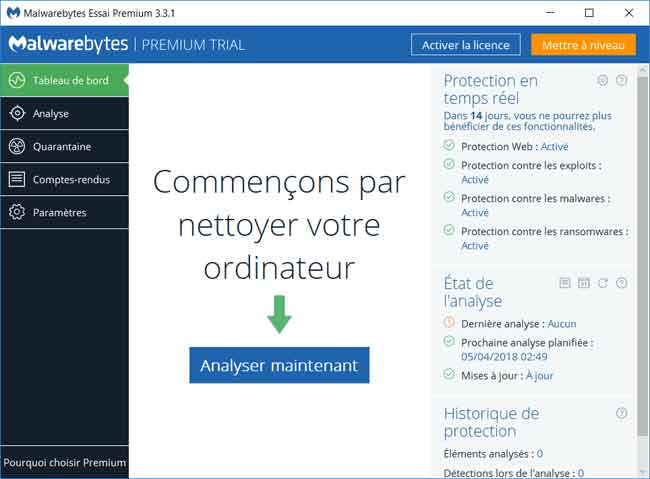This screenshot has height=479, width=650.
Task: Click help icon beside État de l'analyse
Action: [x=621, y=283]
